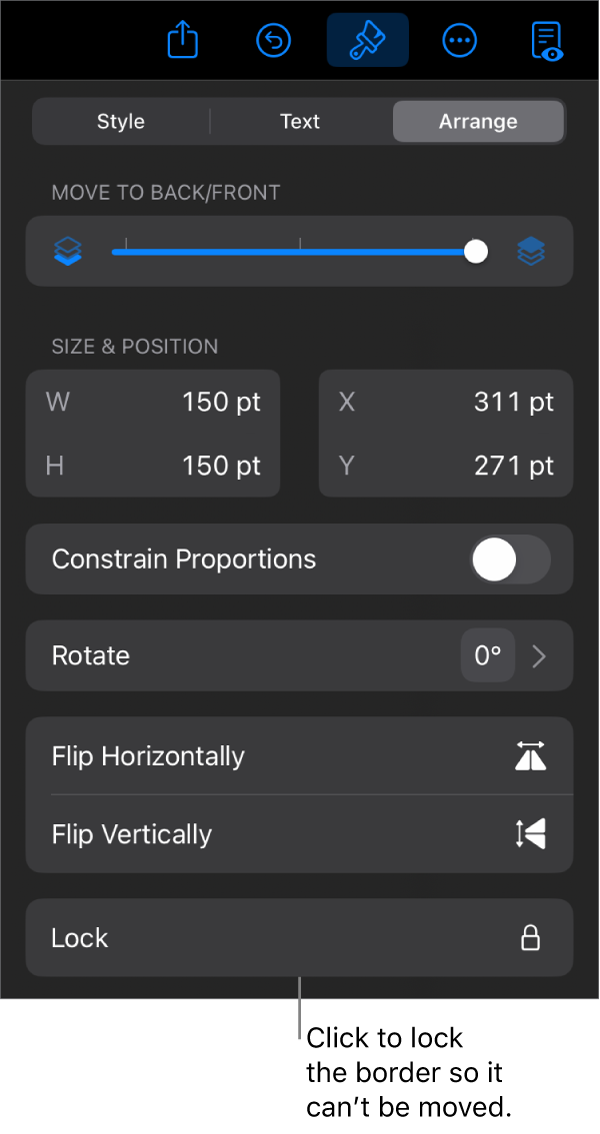This screenshot has width=600, height=1134.
Task: Tap the document view eye icon
Action: (x=546, y=42)
